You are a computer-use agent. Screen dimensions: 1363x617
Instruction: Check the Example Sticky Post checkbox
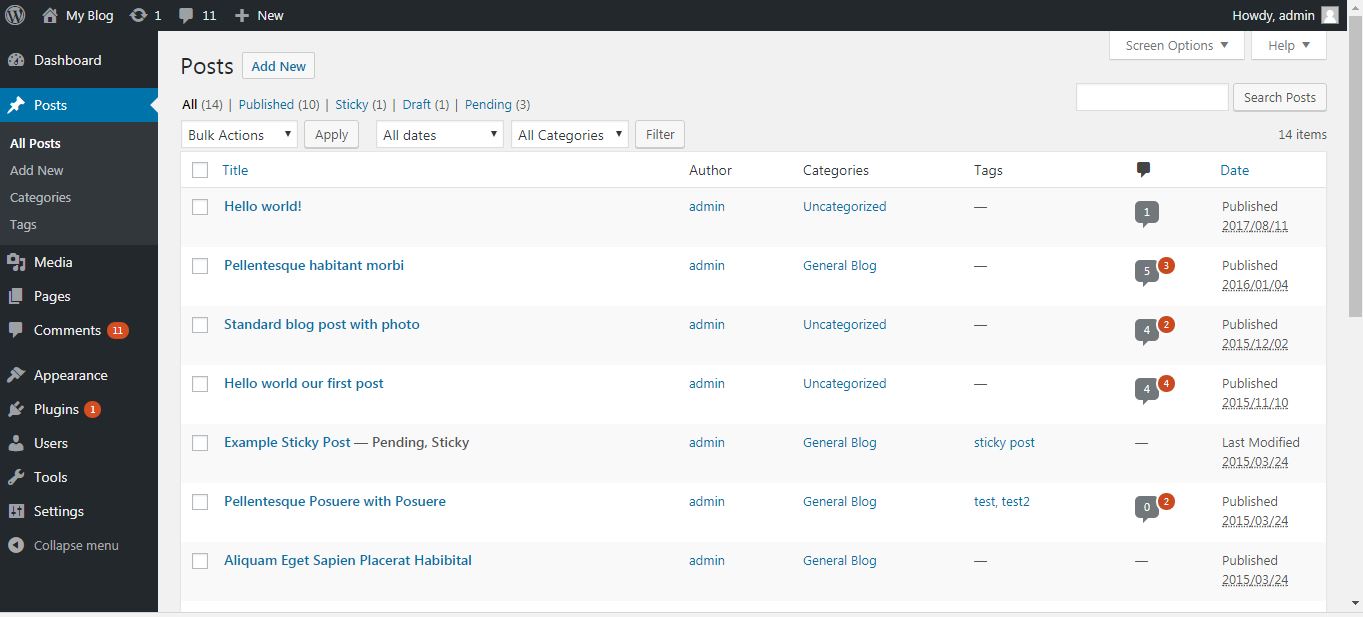pos(200,443)
